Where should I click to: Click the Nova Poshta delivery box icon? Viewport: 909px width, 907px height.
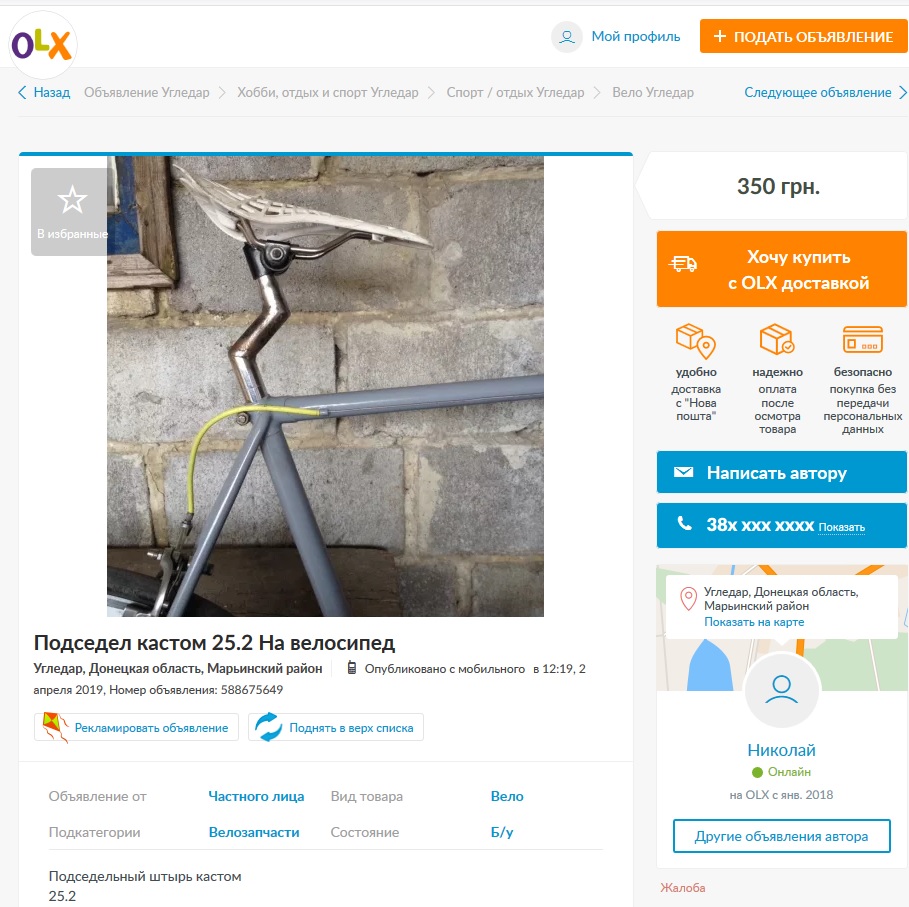(695, 341)
